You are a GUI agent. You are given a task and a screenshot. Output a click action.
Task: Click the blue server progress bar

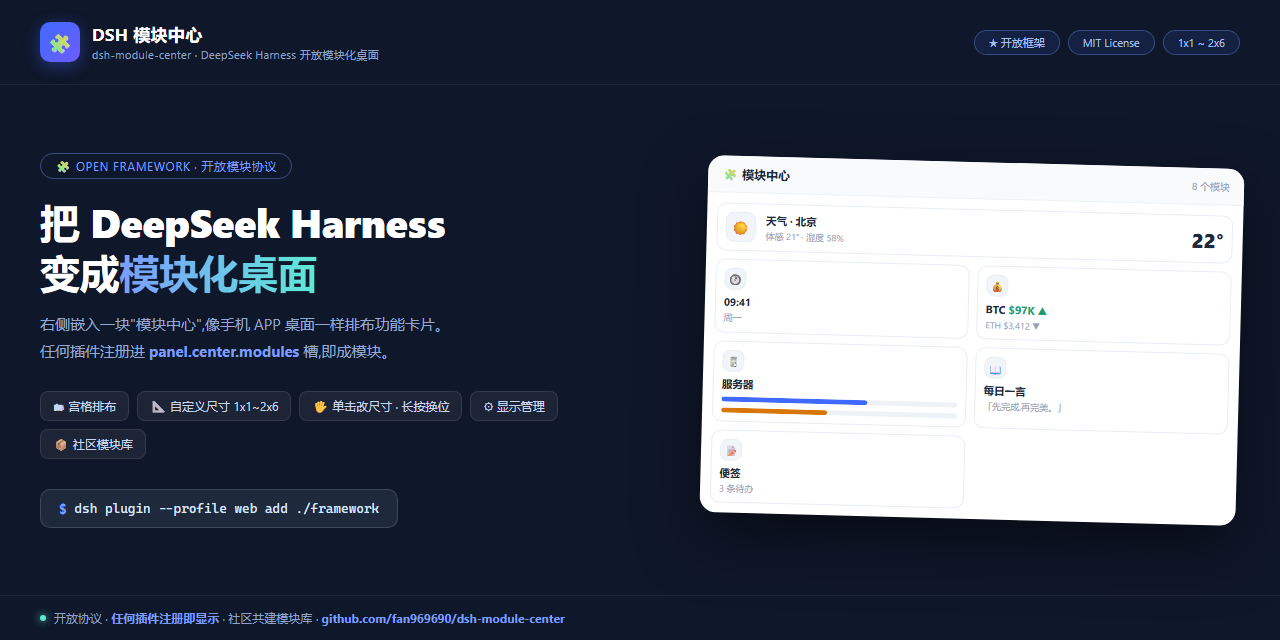point(794,401)
